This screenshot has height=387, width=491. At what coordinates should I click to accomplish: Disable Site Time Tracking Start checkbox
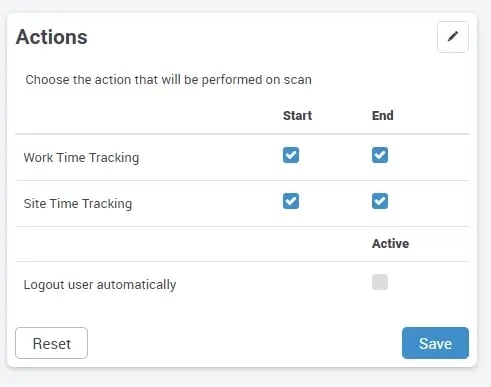click(x=291, y=201)
